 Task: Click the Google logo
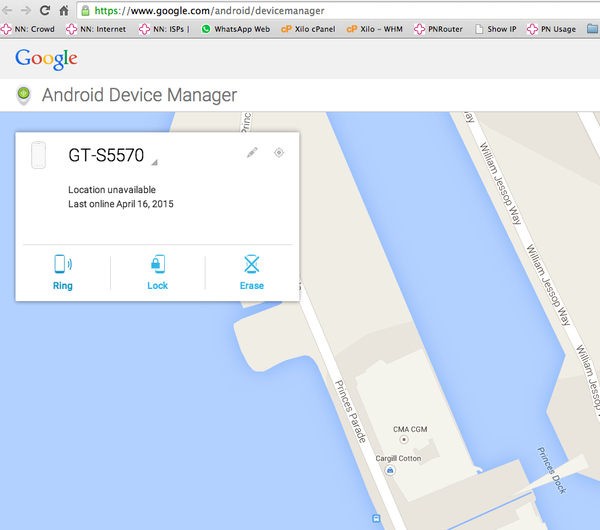[46, 59]
